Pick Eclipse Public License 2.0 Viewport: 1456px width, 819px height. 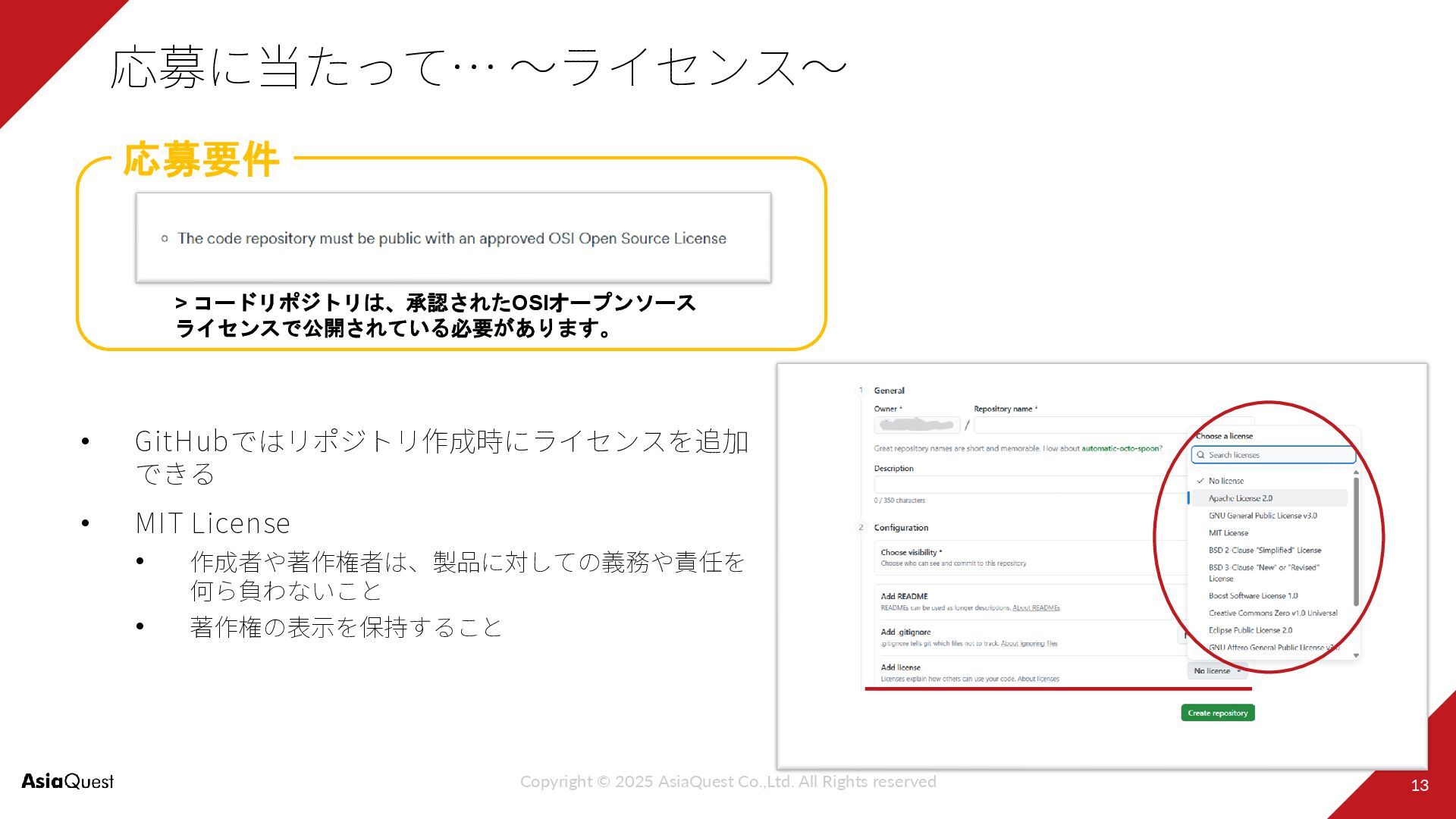1250,630
